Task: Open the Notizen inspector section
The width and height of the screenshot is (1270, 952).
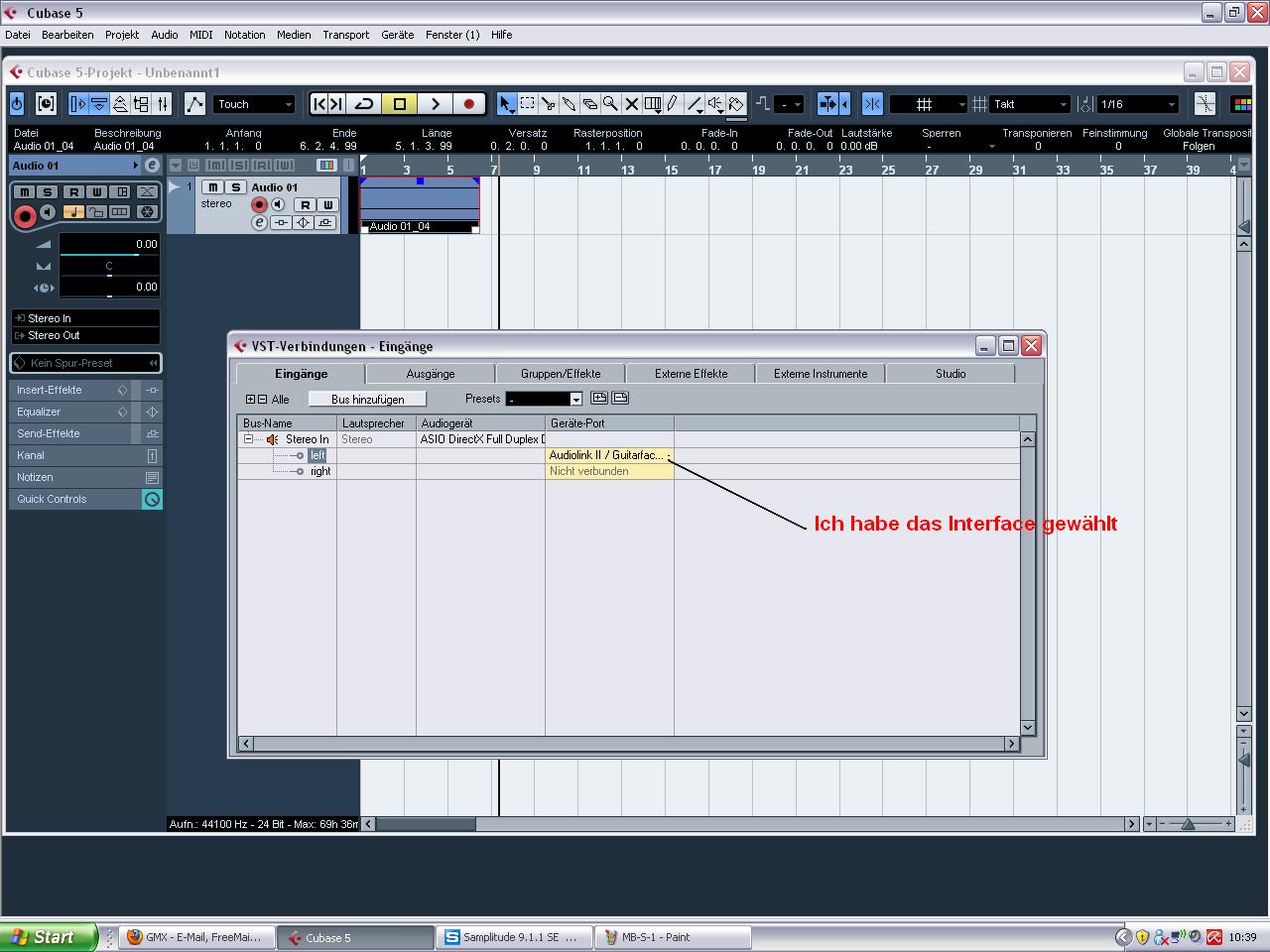Action: coord(85,477)
